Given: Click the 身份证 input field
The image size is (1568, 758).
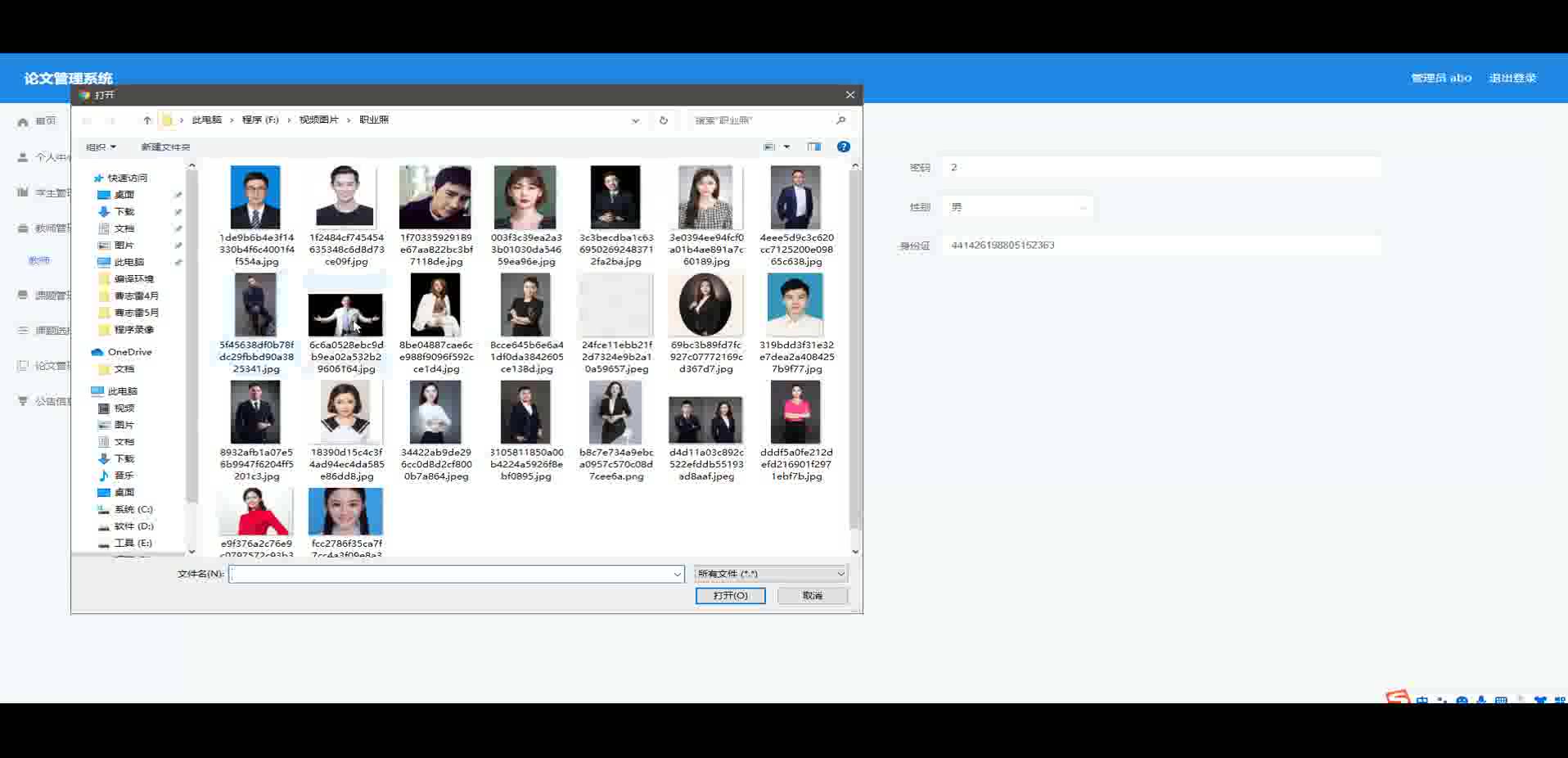Looking at the screenshot, I should pyautogui.click(x=1160, y=245).
